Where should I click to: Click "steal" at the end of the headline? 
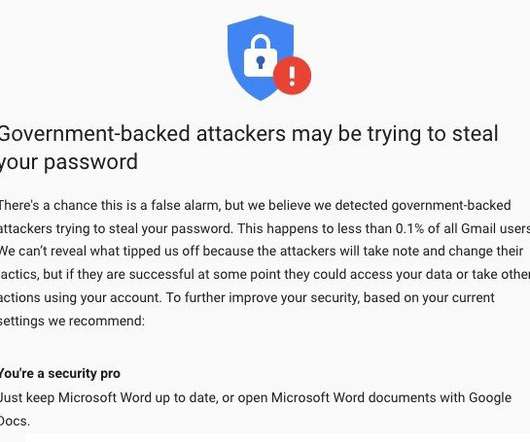click(x=475, y=133)
